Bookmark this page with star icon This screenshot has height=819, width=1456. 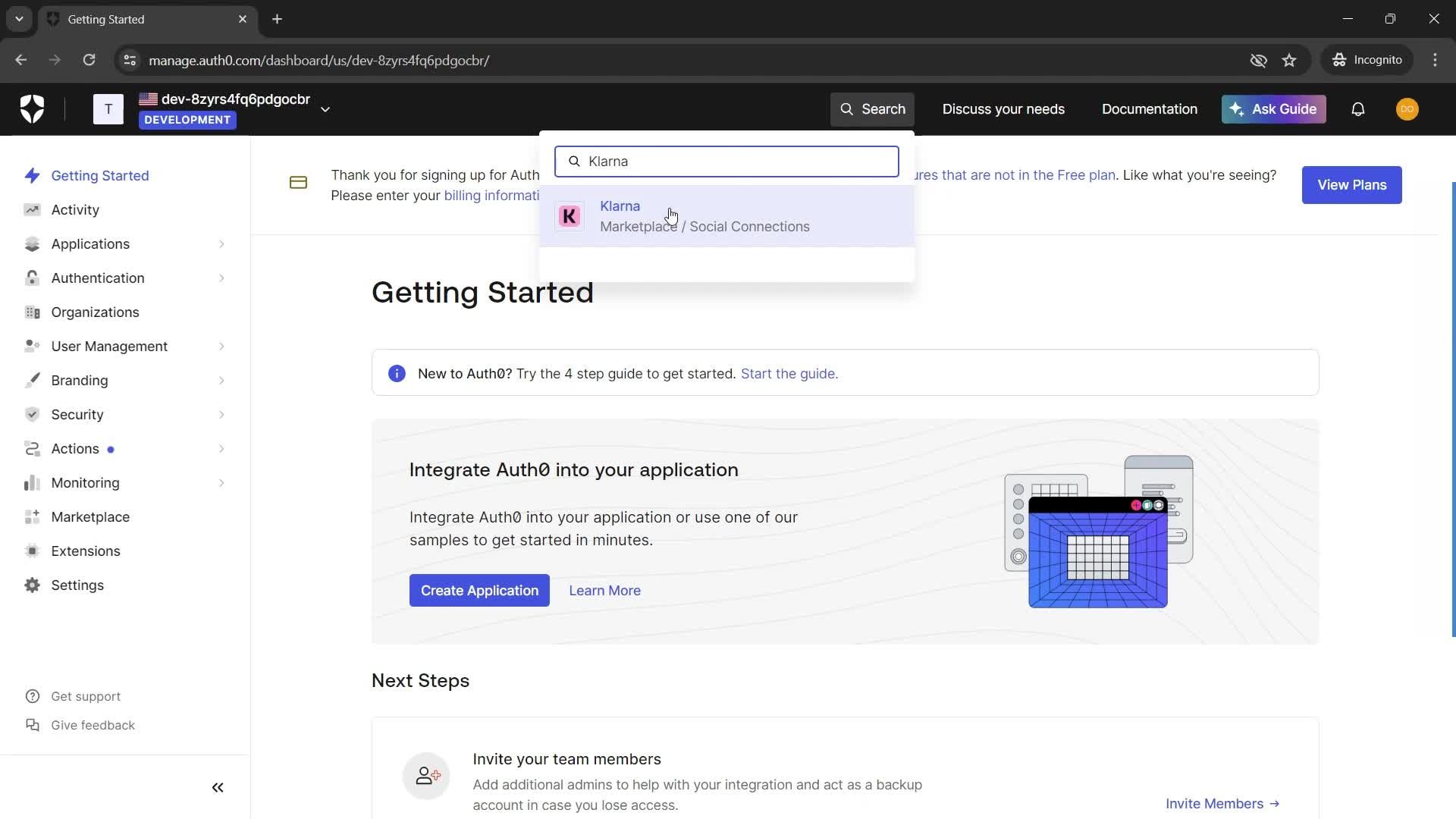pos(1289,60)
